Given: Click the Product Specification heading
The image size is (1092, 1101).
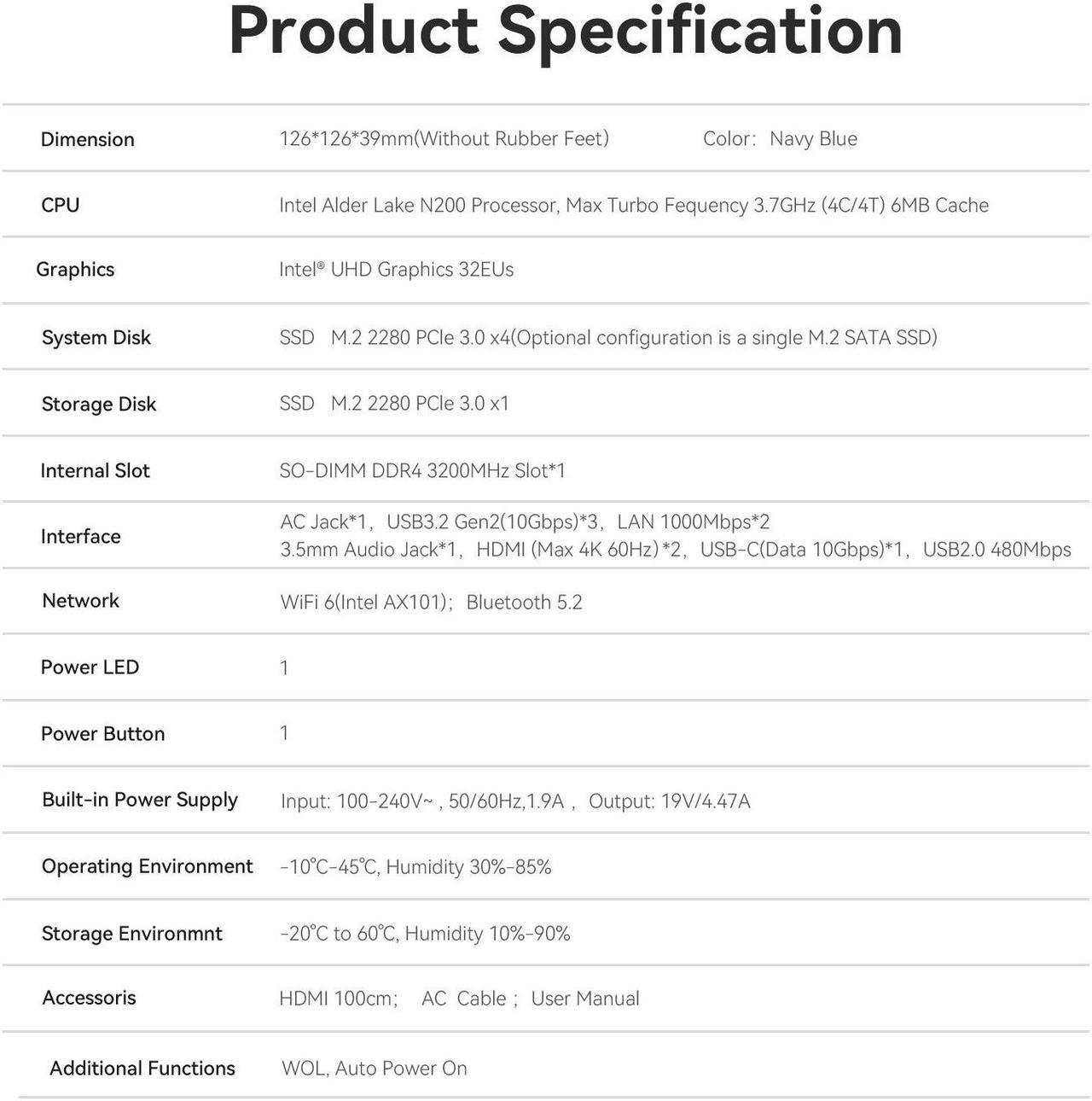Looking at the screenshot, I should (x=566, y=32).
